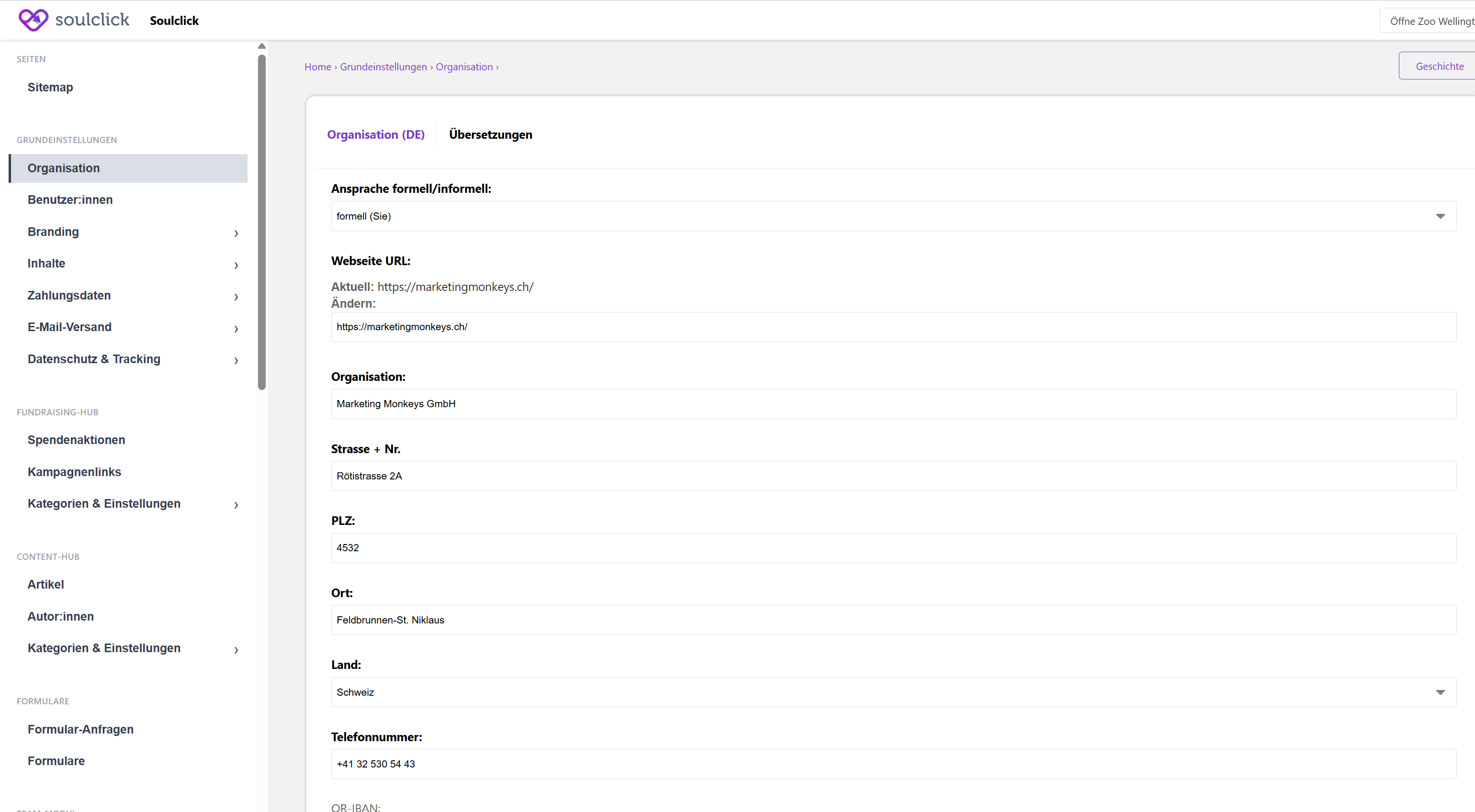Expand the E-Mail-Versand submenu chevron
The height and width of the screenshot is (812, 1475).
tap(236, 328)
